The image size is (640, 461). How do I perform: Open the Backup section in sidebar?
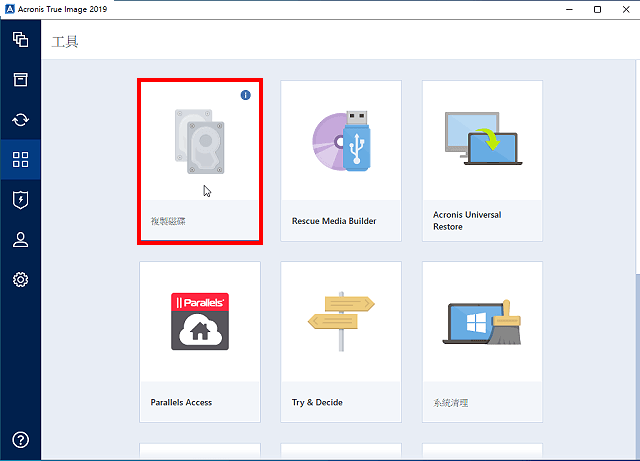pos(20,41)
